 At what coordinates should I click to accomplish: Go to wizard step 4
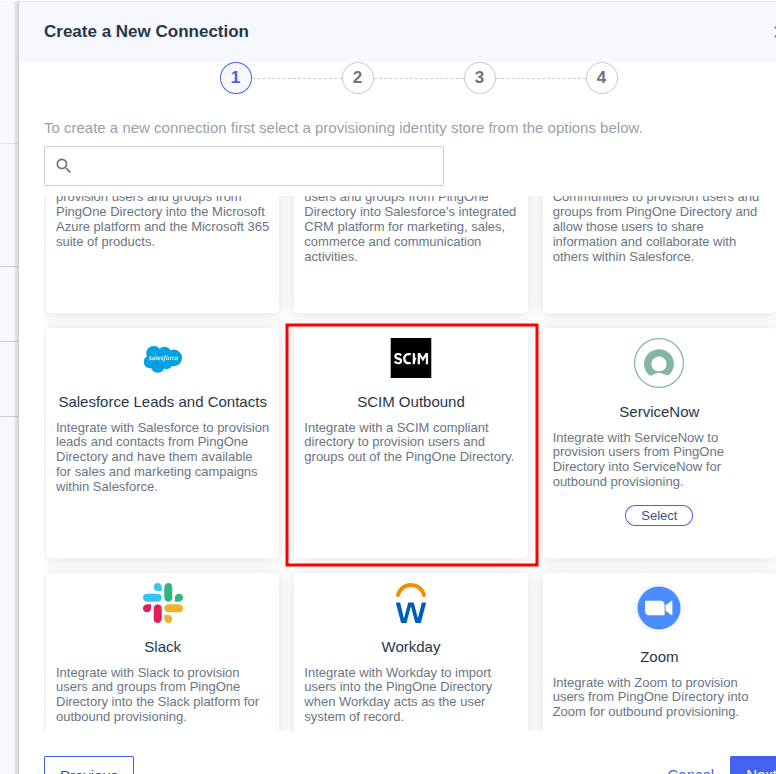click(x=601, y=78)
